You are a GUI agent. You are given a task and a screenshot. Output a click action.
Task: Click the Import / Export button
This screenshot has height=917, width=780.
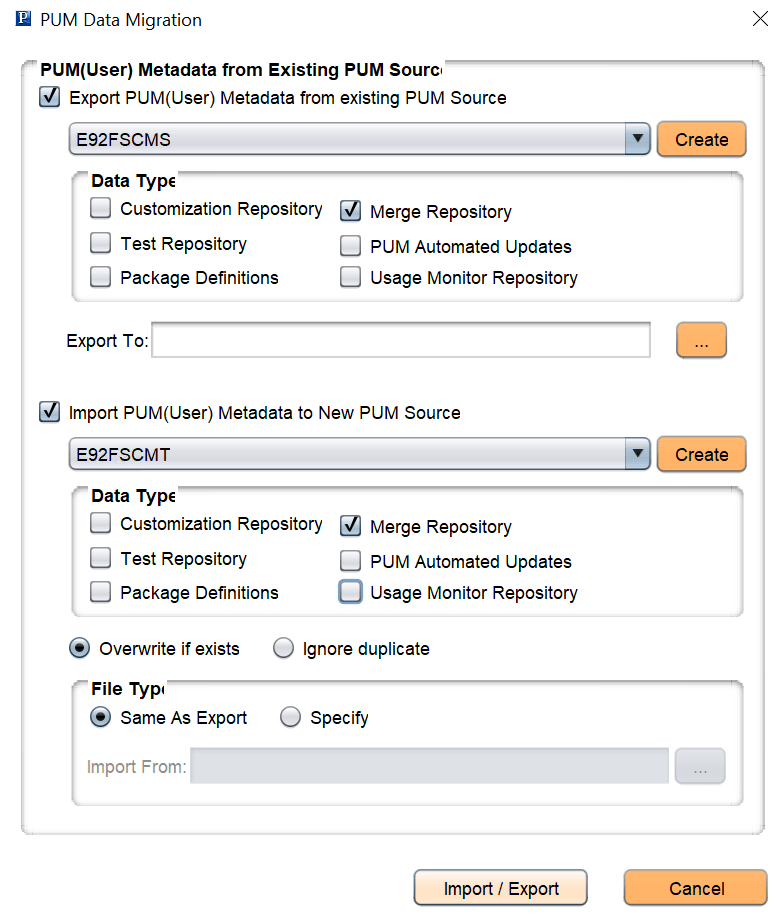tap(500, 887)
